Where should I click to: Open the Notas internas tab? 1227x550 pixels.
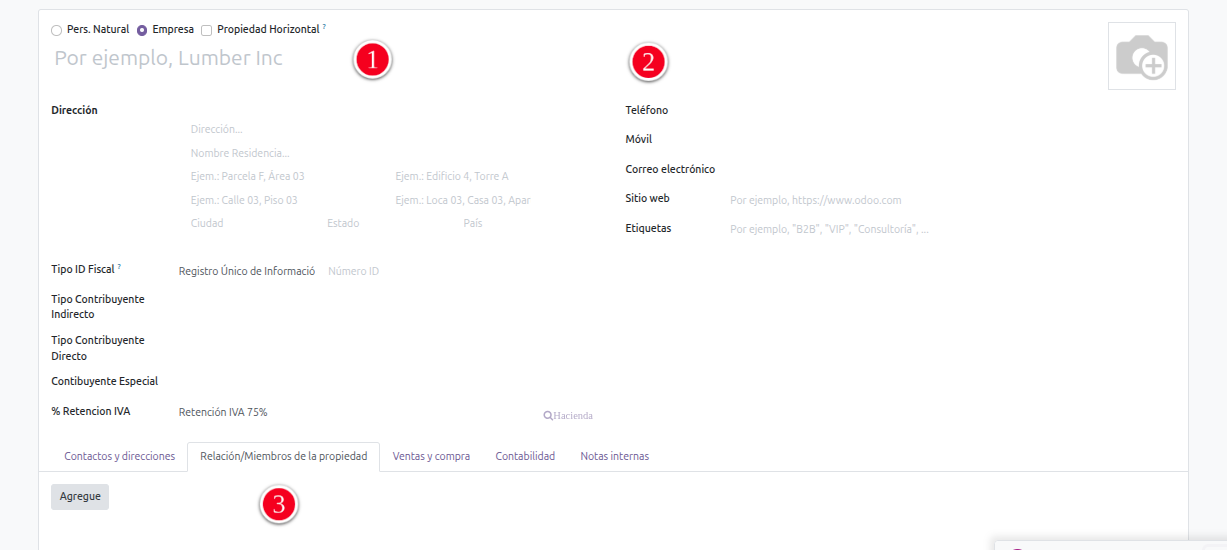(614, 456)
